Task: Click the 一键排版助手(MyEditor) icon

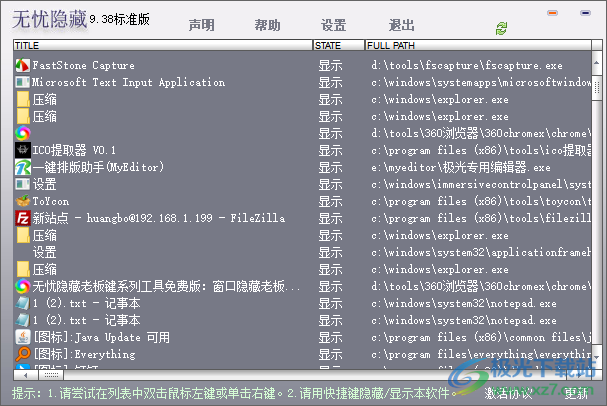Action: pos(22,167)
